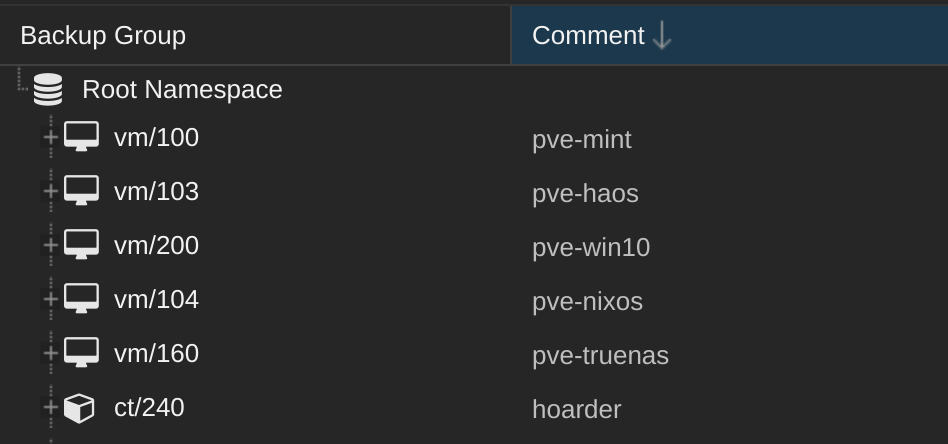The width and height of the screenshot is (948, 444).
Task: Click the monitor icon for vm/200
Action: [x=82, y=244]
